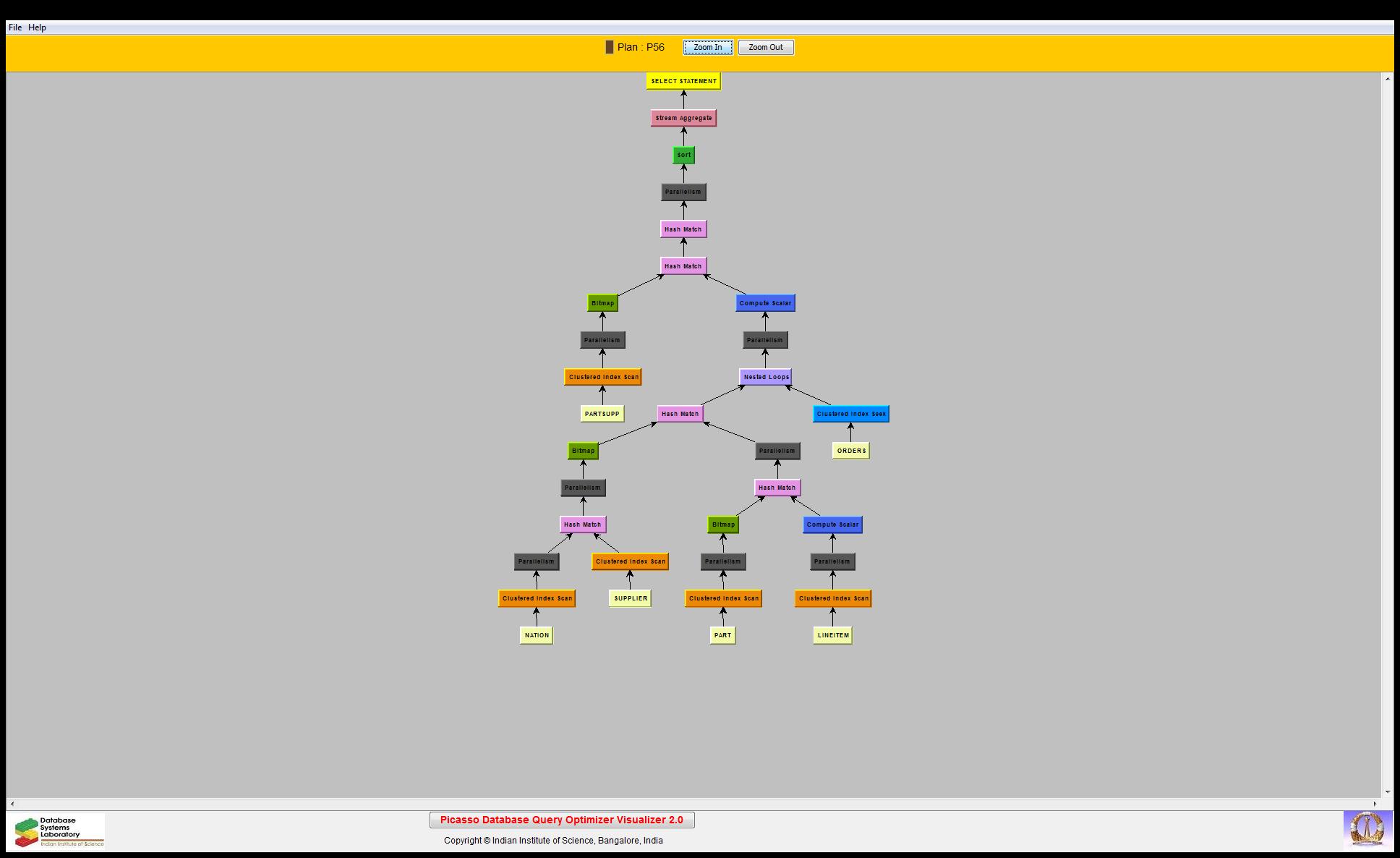Click the Indian Institute of Science emblem
Viewport: 1400px width, 858px height.
(1367, 830)
